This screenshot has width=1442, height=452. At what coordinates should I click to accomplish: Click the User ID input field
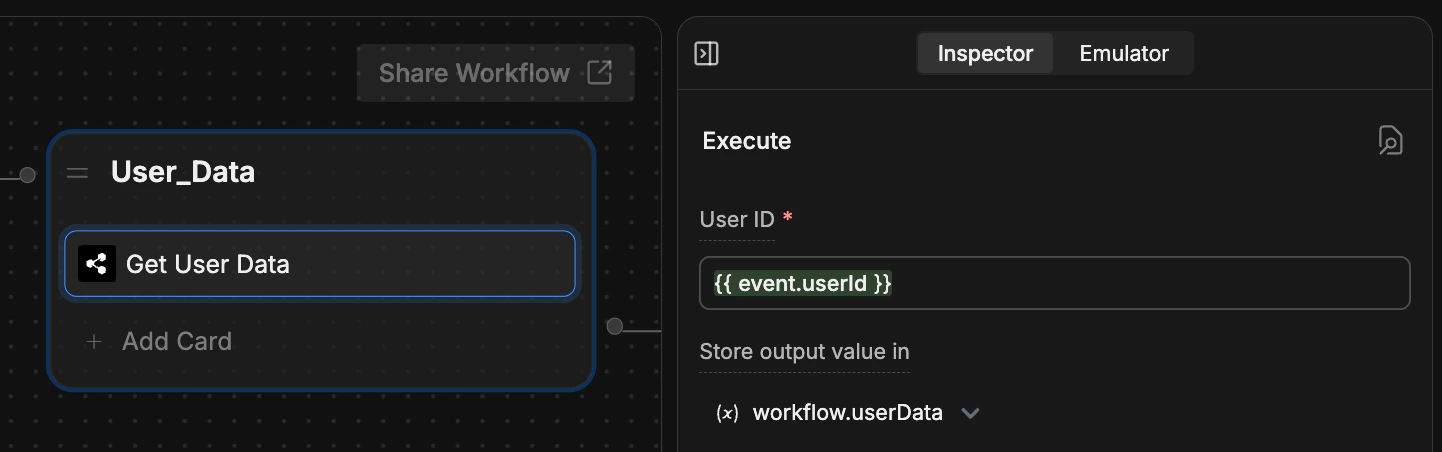1055,284
